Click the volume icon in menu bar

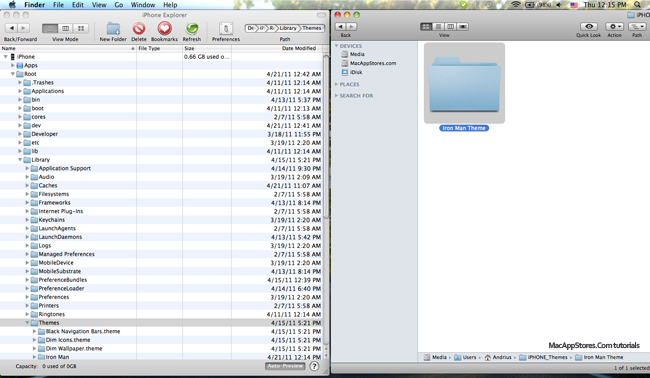(559, 5)
